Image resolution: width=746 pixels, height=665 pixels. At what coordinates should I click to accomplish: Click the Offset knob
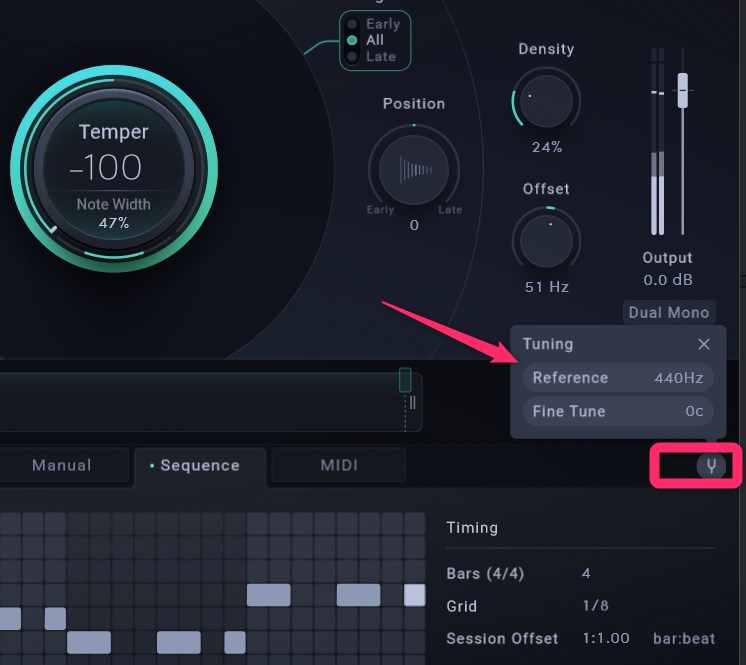click(546, 238)
